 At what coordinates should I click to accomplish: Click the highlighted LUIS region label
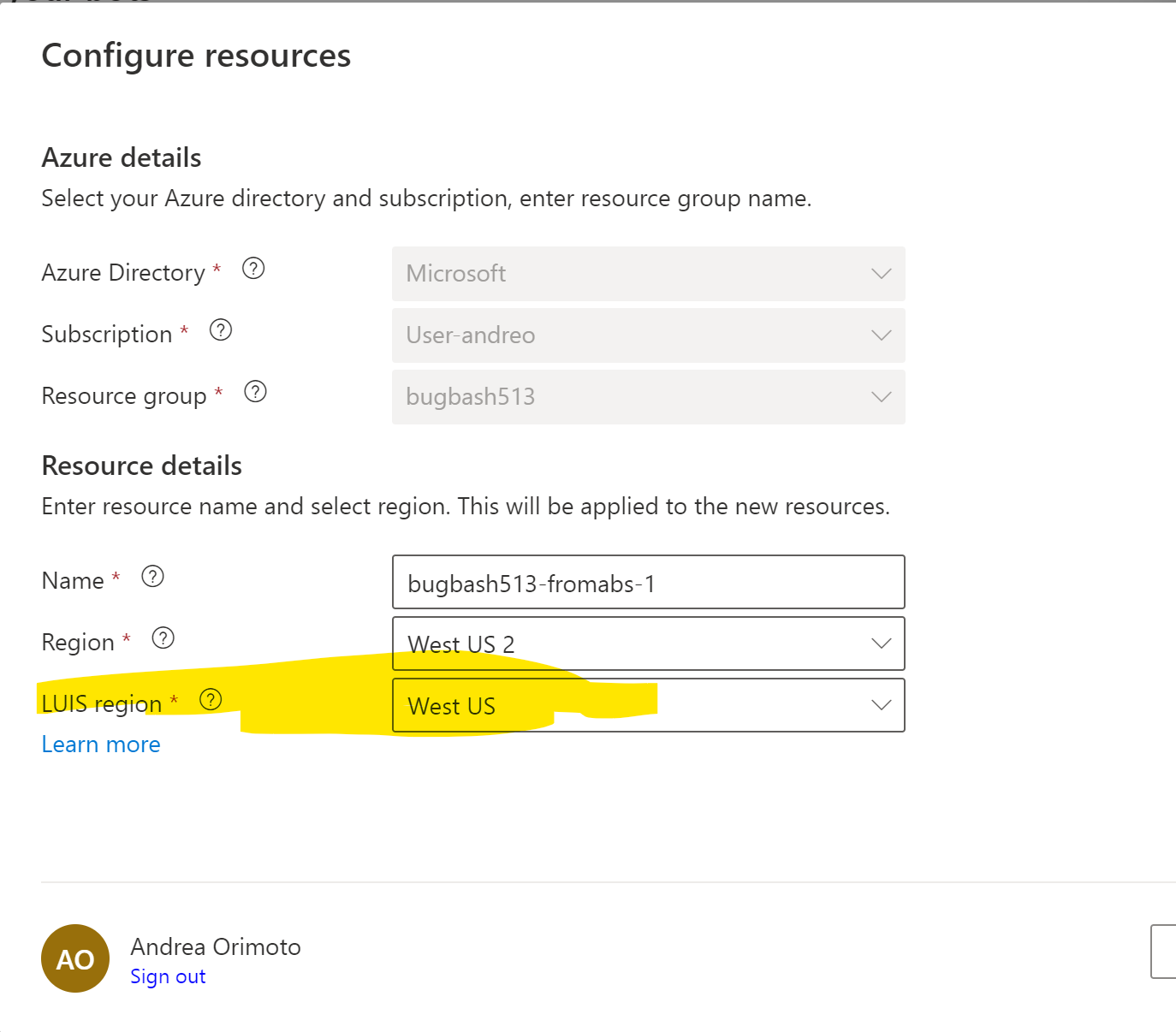(103, 703)
